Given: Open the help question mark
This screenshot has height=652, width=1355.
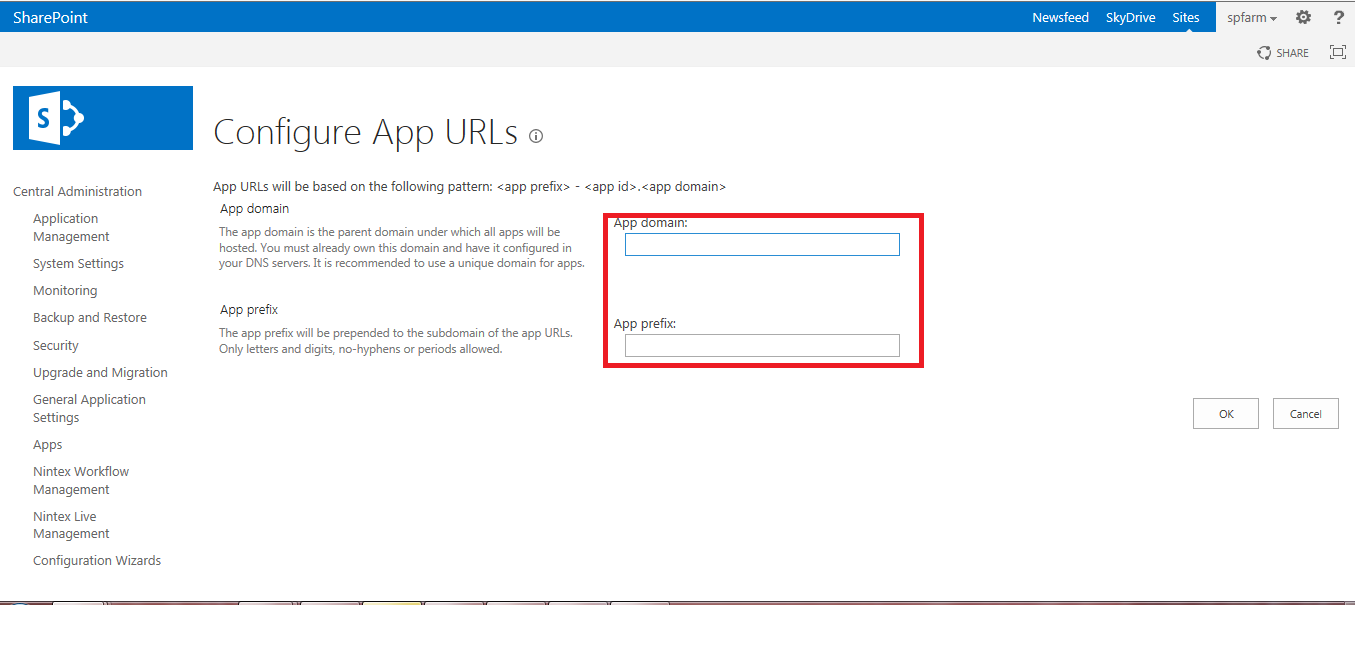Looking at the screenshot, I should pos(1339,17).
